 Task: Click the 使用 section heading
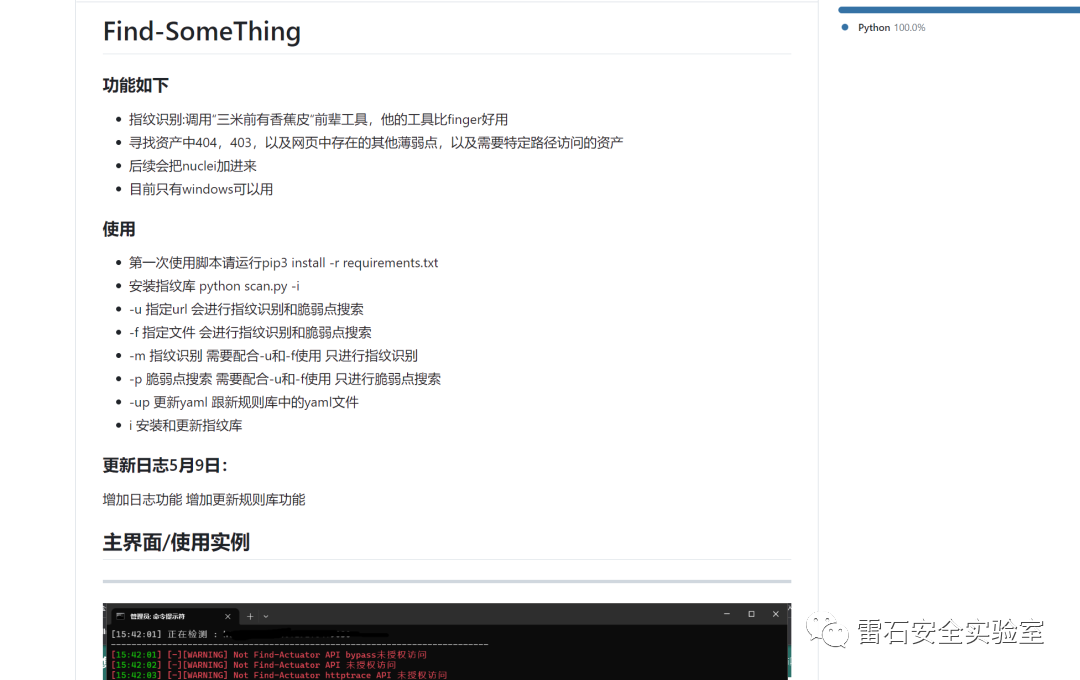[x=119, y=229]
